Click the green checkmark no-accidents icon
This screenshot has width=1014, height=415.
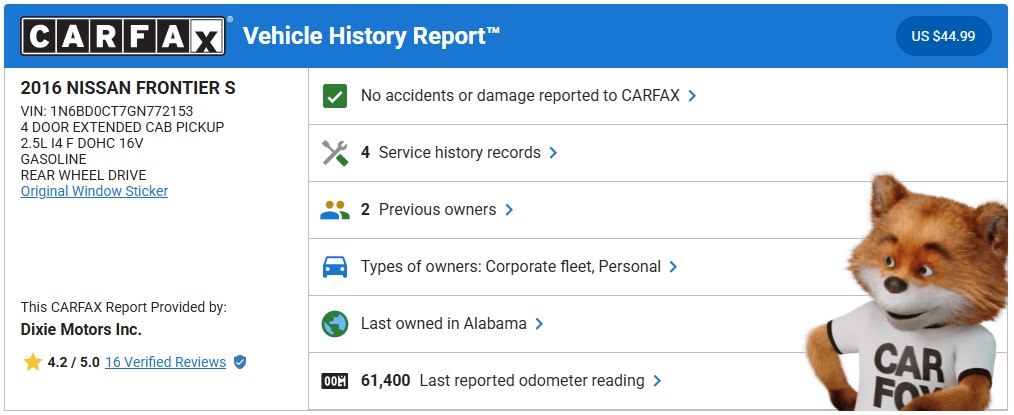335,96
